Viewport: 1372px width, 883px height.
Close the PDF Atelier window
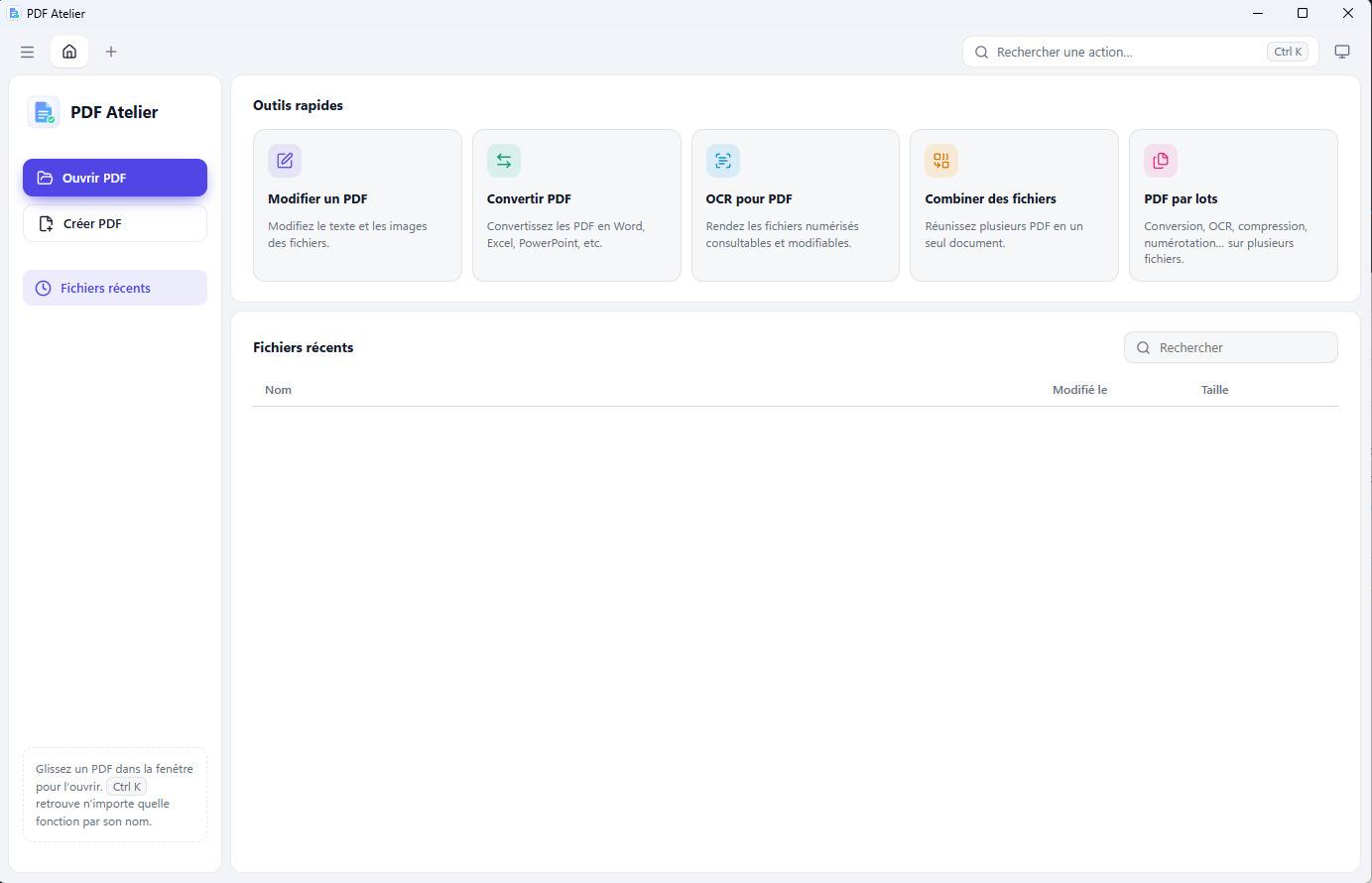pos(1348,13)
